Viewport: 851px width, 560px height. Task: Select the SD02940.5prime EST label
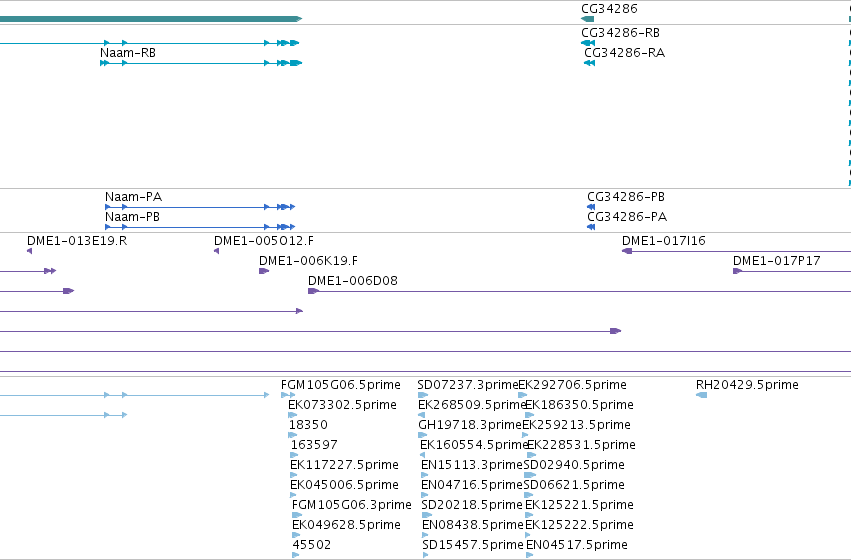point(574,465)
